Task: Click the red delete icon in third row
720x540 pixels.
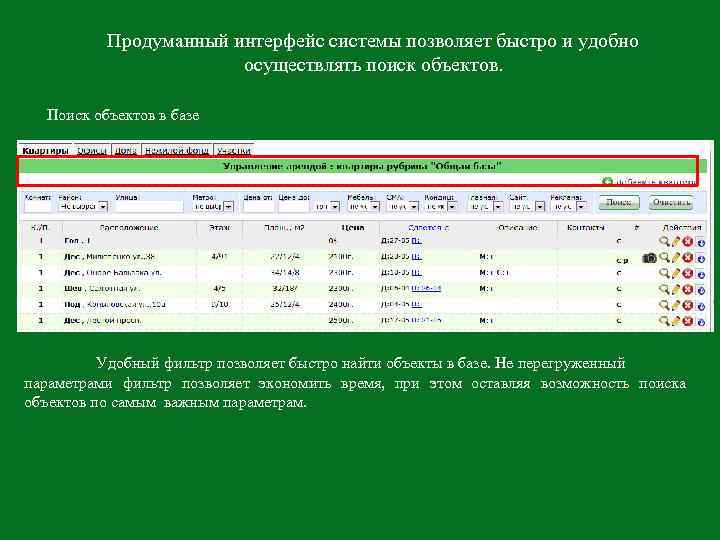Action: [687, 273]
